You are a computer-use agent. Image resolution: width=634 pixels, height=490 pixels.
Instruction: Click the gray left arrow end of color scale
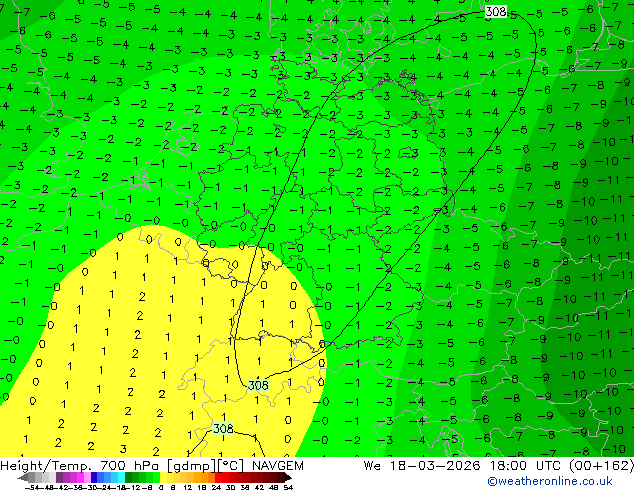pyautogui.click(x=23, y=477)
